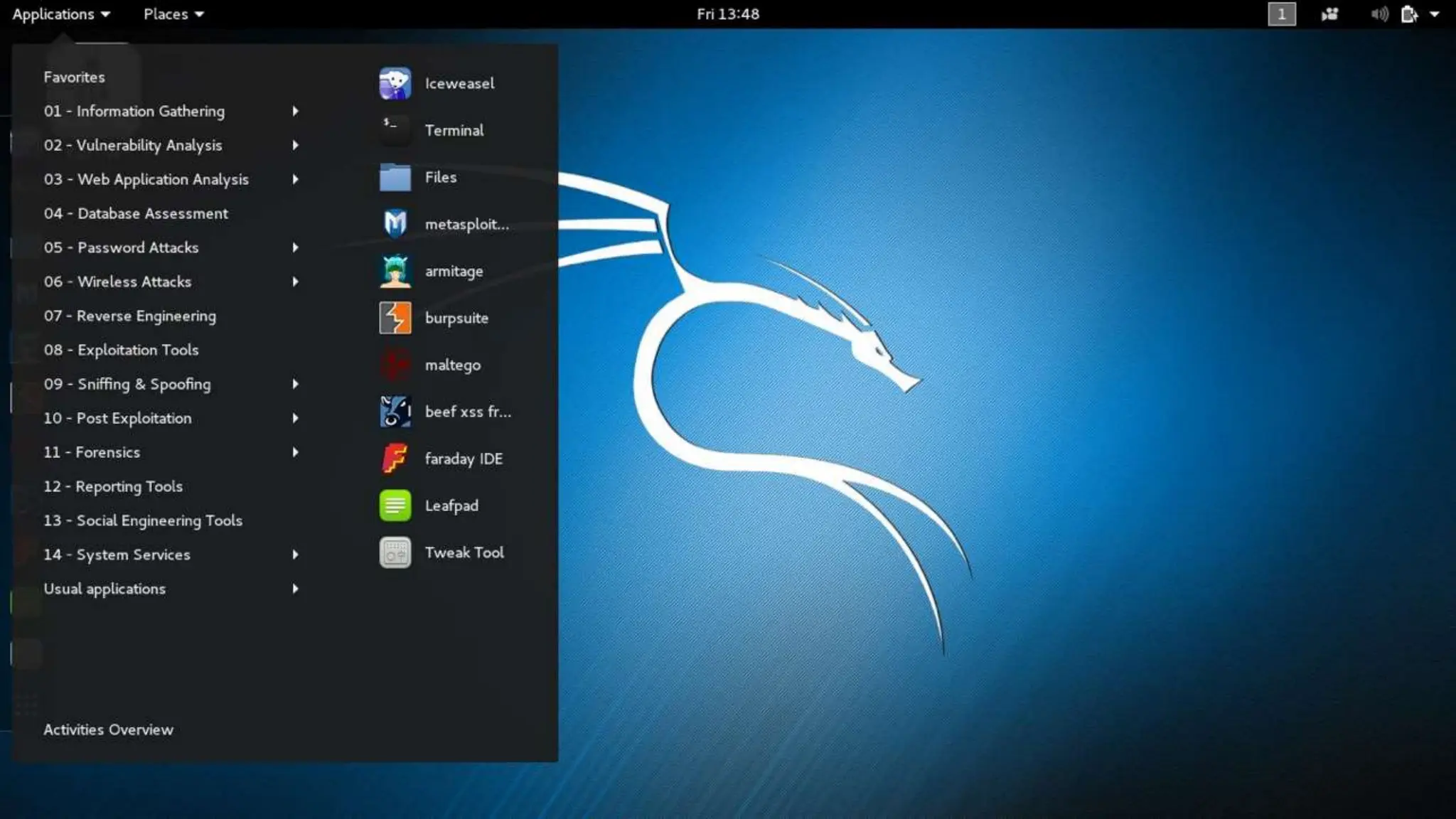The width and height of the screenshot is (1456, 819).
Task: Open the beef xss framework icon
Action: tap(395, 412)
